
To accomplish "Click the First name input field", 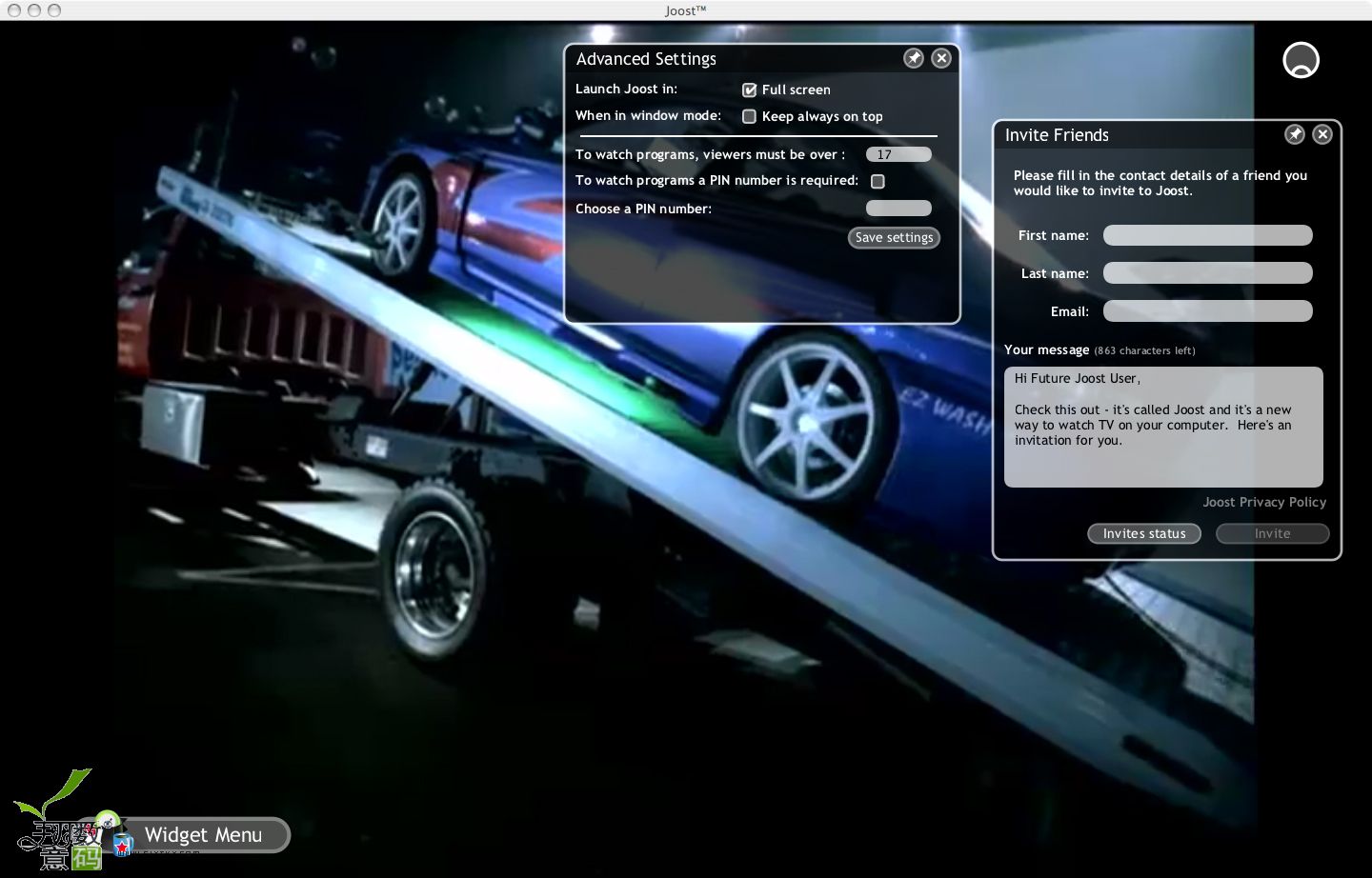I will point(1207,235).
